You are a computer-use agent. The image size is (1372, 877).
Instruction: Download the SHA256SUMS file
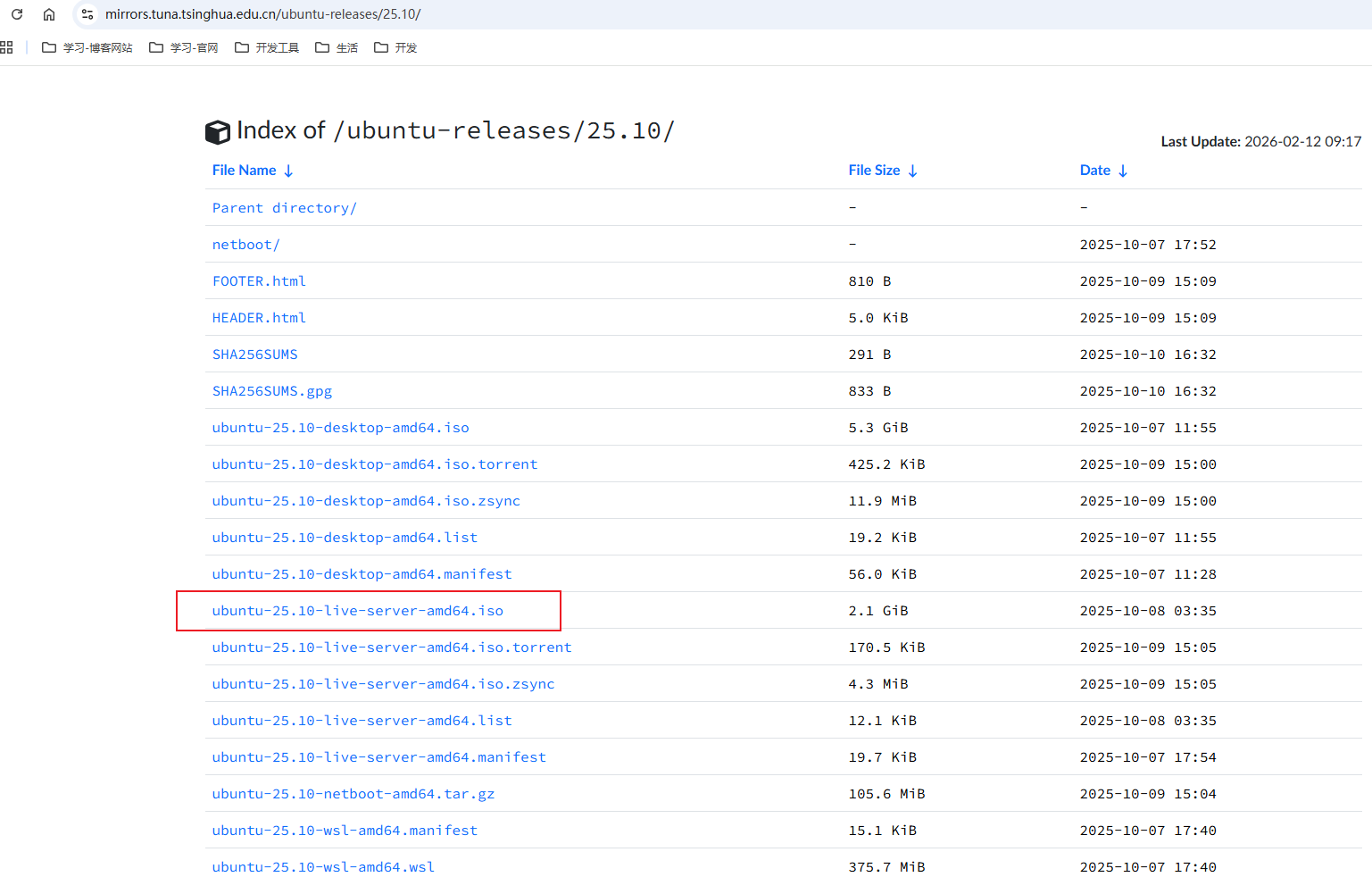(254, 355)
